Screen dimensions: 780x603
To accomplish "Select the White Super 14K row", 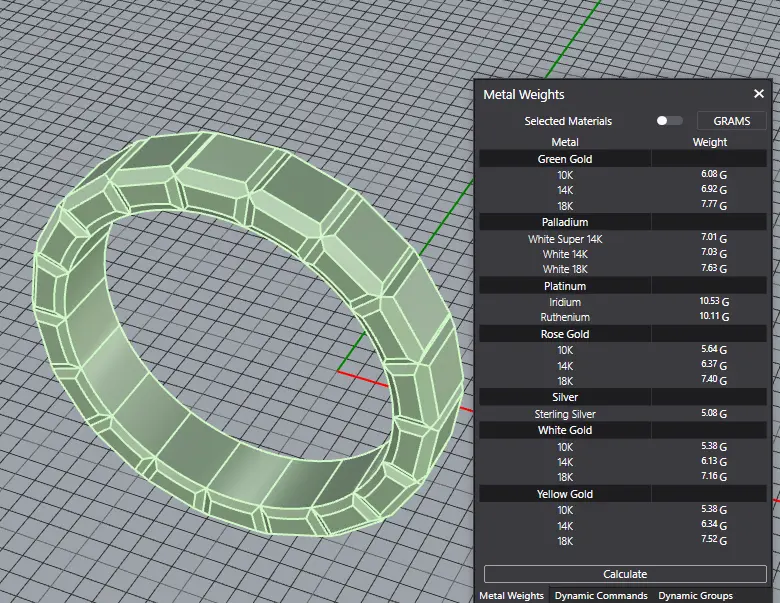I will tap(565, 239).
